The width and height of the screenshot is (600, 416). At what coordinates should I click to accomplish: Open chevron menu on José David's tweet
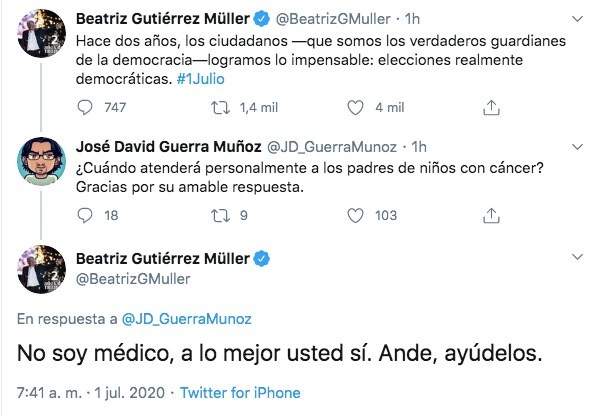[x=577, y=147]
